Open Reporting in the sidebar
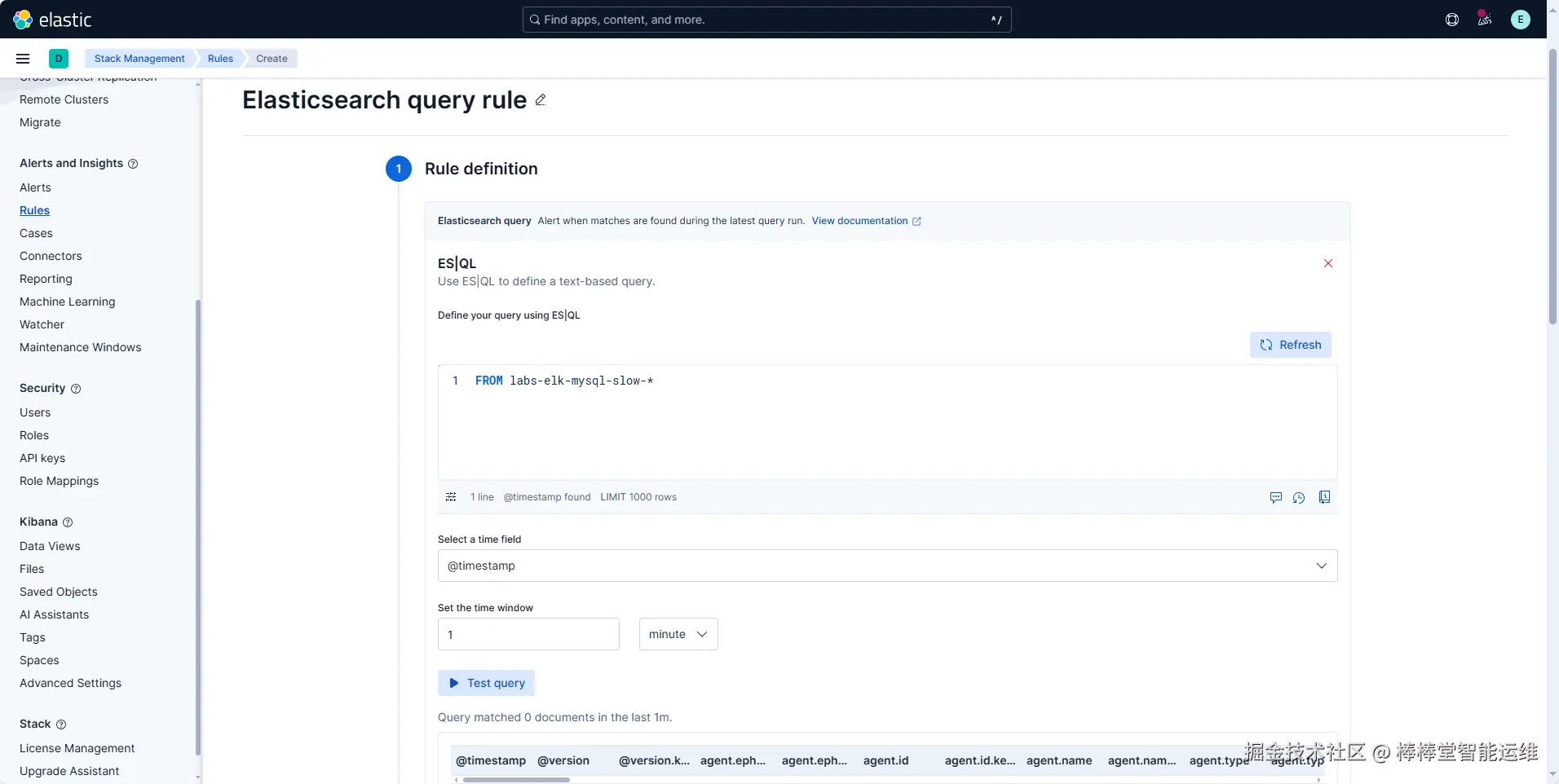The width and height of the screenshot is (1559, 784). (x=46, y=279)
